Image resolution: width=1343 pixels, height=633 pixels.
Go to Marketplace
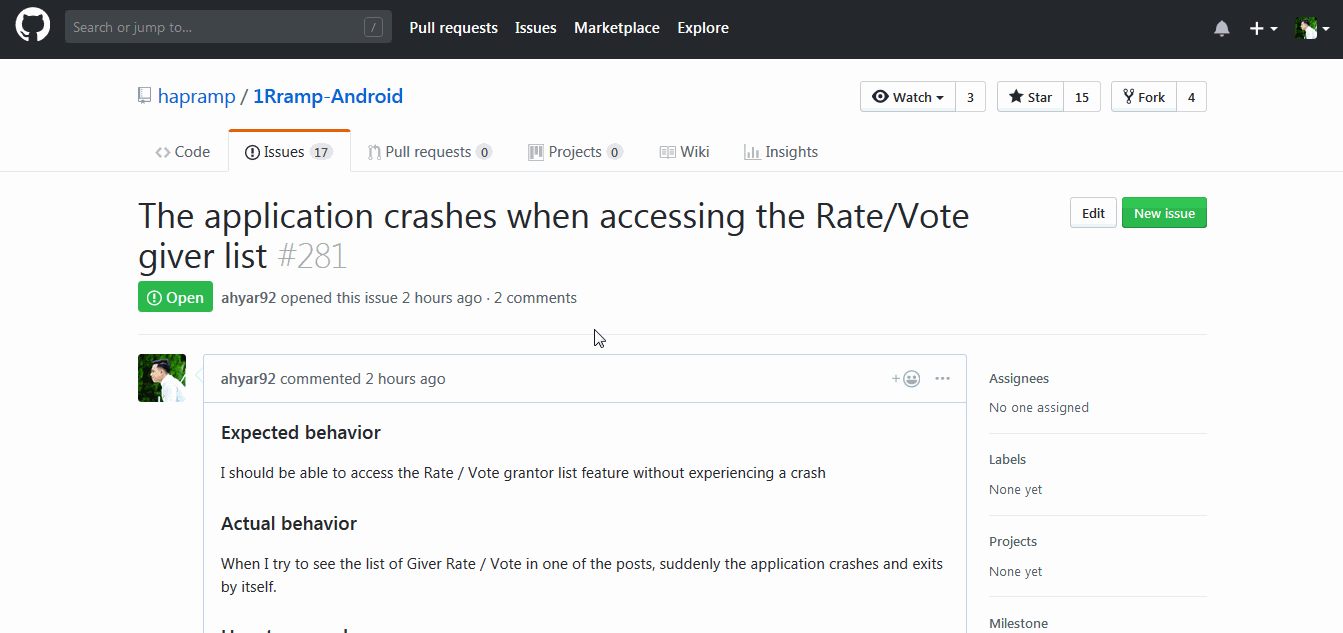pos(617,28)
